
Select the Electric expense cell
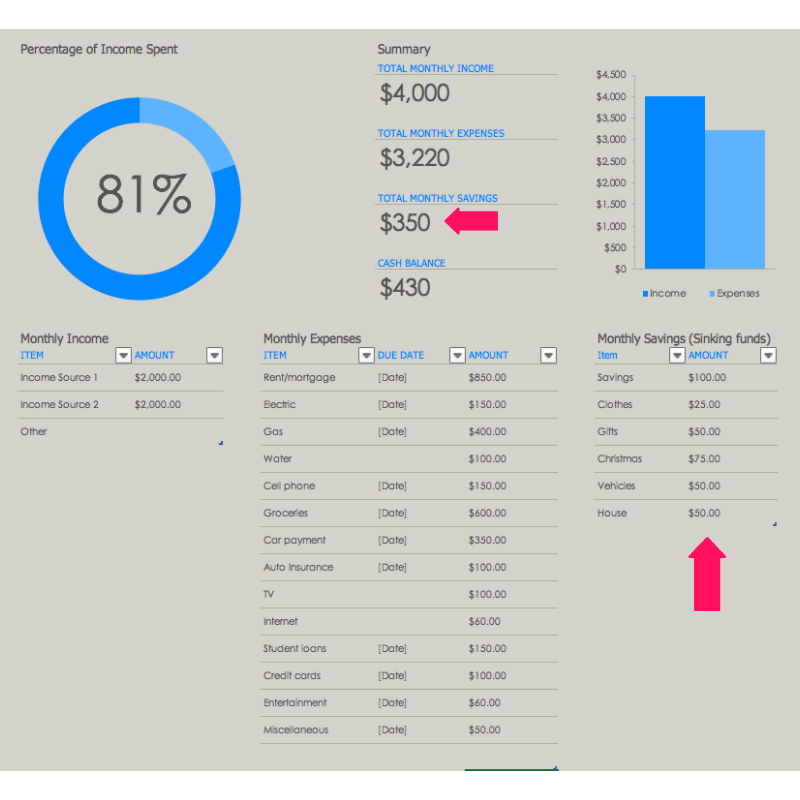(x=280, y=405)
